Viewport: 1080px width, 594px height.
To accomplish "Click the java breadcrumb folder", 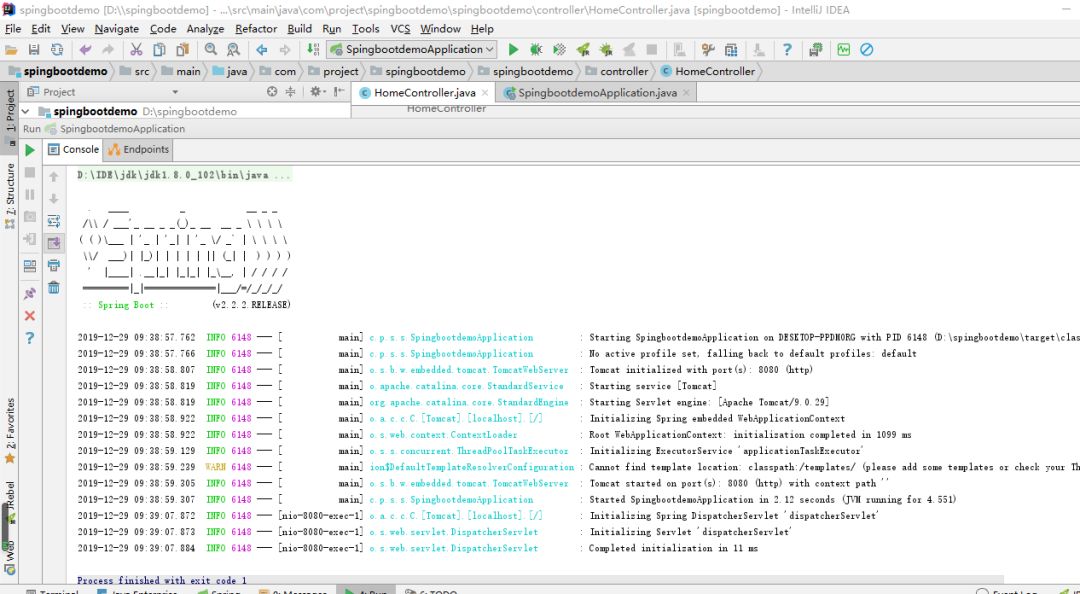I will pos(229,71).
